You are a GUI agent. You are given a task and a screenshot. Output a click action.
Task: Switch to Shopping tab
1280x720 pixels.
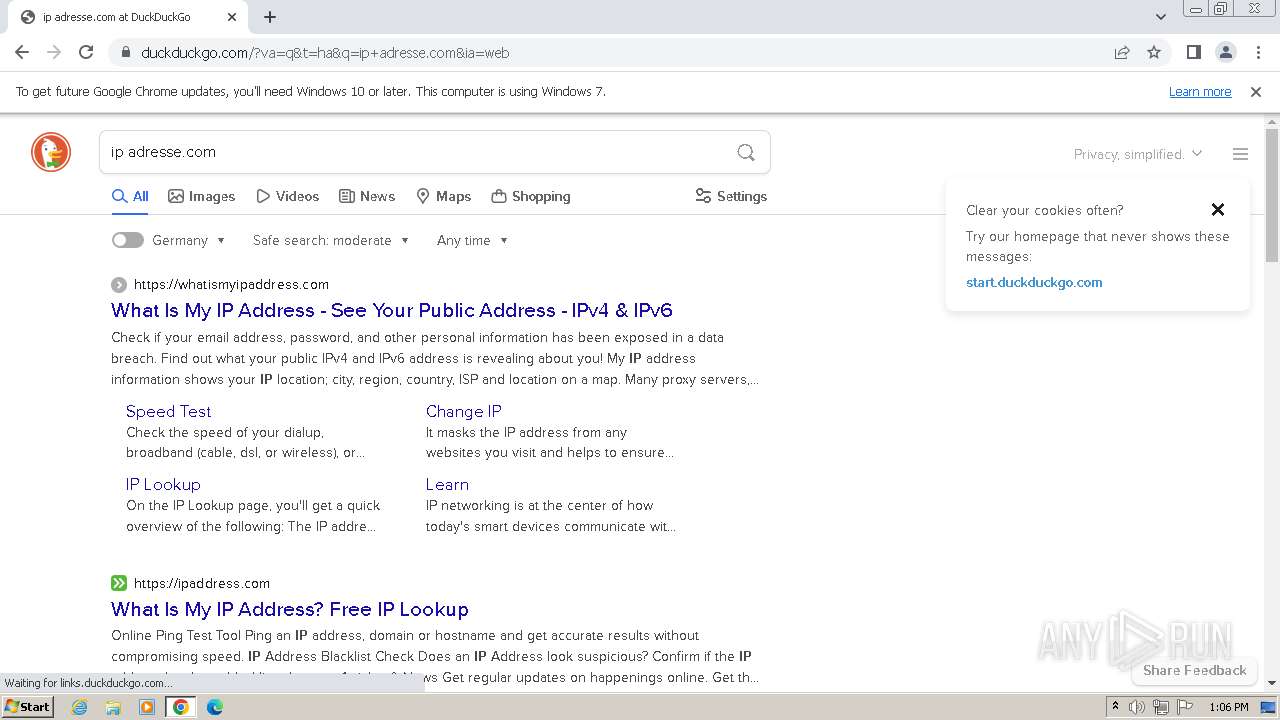531,196
